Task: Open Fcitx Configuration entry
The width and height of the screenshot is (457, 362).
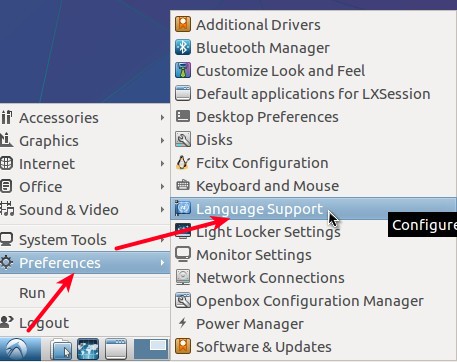Action: pyautogui.click(x=313, y=163)
